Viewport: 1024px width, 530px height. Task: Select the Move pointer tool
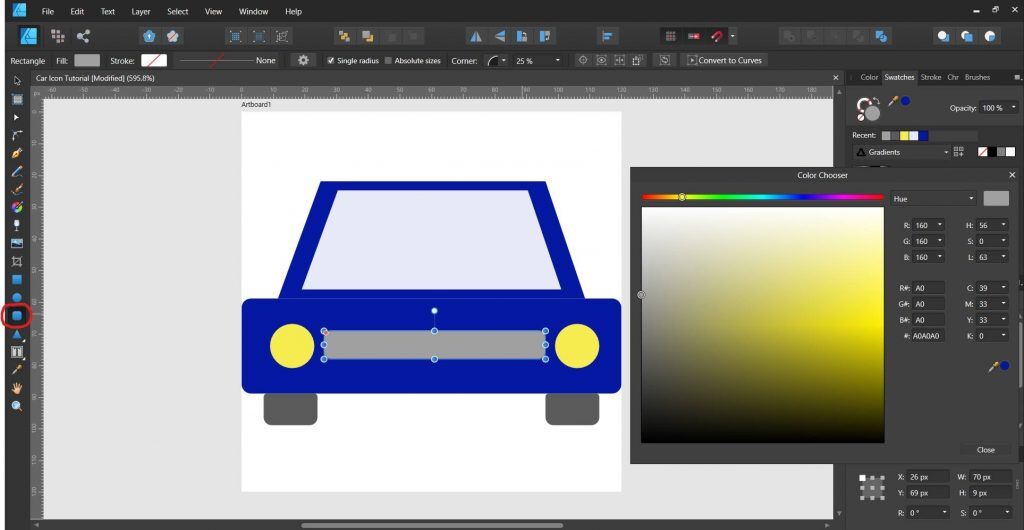17,81
